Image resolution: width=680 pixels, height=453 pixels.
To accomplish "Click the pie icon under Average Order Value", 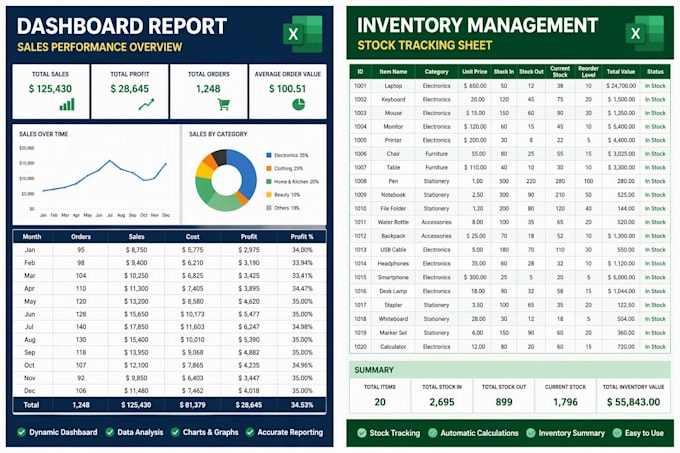I will point(298,104).
